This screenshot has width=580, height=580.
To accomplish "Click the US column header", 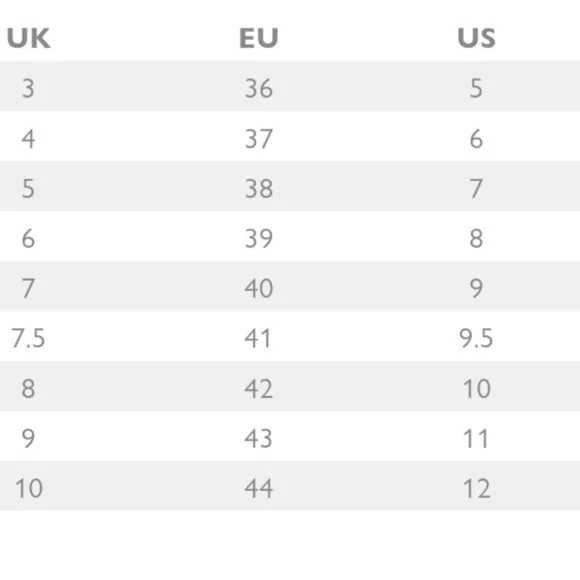I will point(476,38).
